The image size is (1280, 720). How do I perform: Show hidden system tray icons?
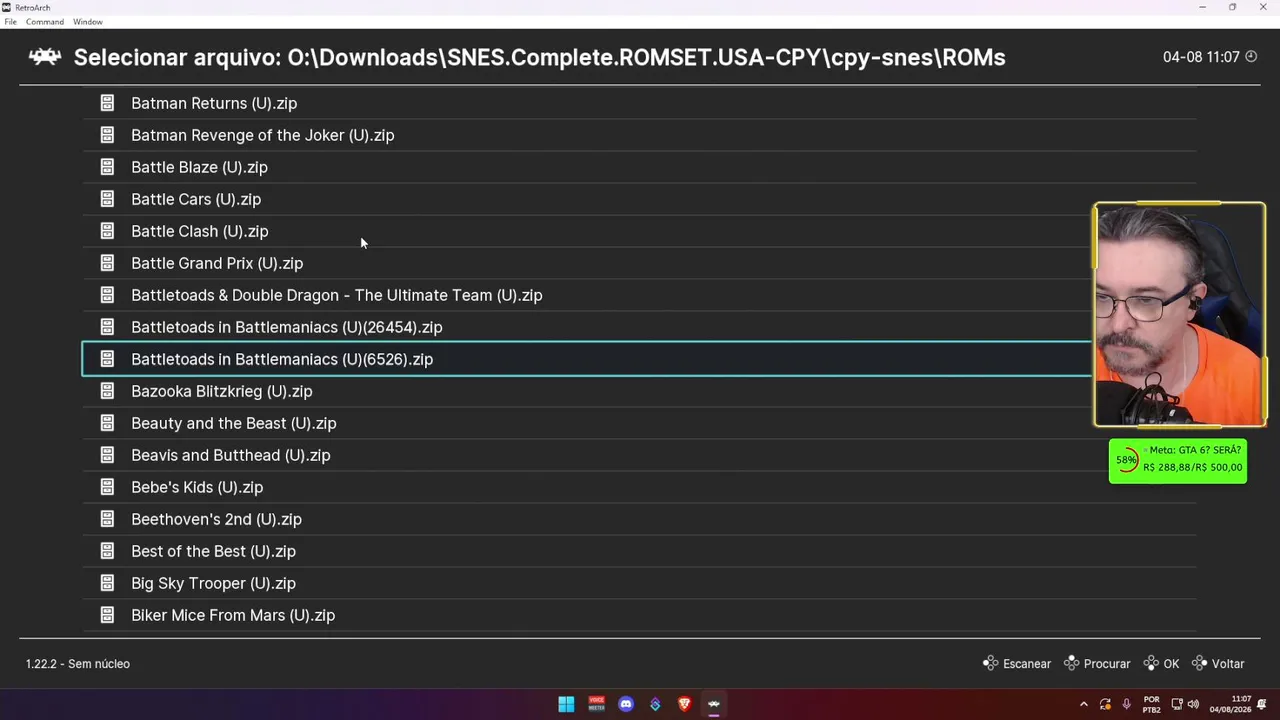[x=1083, y=704]
